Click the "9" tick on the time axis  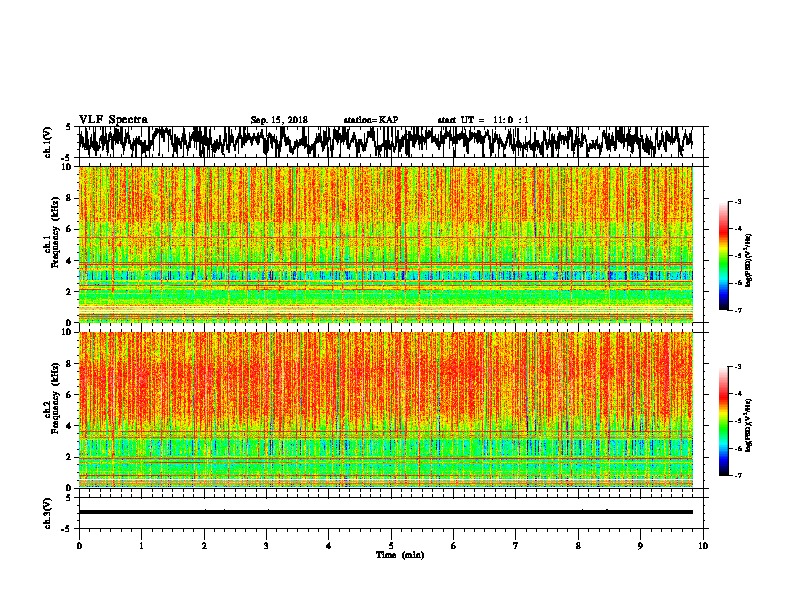pyautogui.click(x=640, y=546)
